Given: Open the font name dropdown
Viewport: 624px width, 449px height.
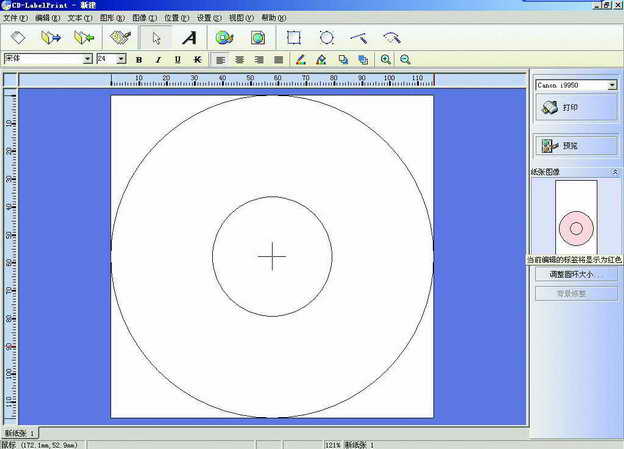Looking at the screenshot, I should (88, 59).
